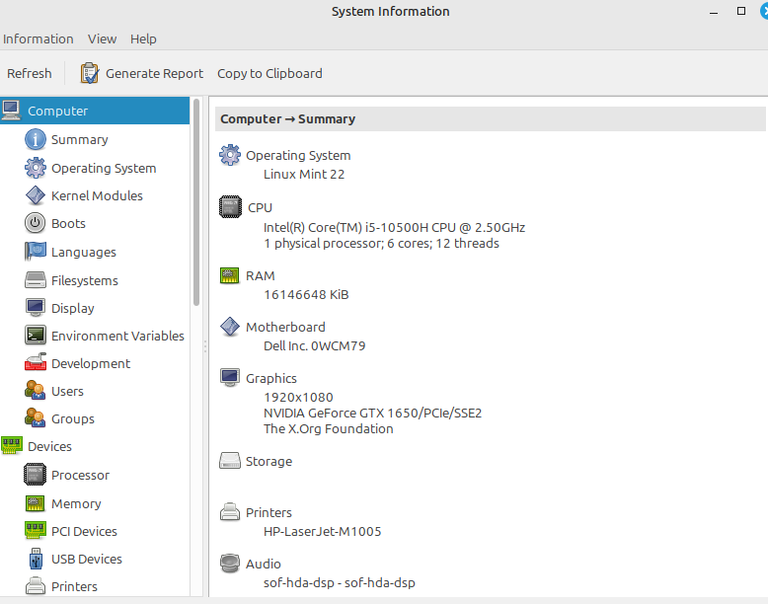Select the Devices category in the tree
The image size is (768, 604).
coord(49,447)
